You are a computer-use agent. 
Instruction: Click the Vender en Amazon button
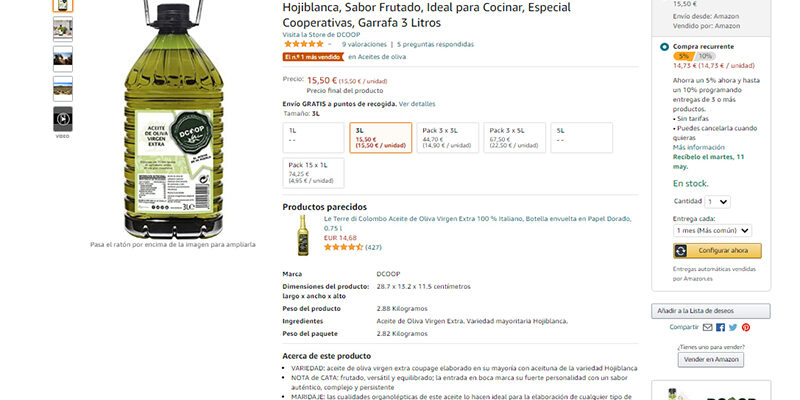click(711, 360)
